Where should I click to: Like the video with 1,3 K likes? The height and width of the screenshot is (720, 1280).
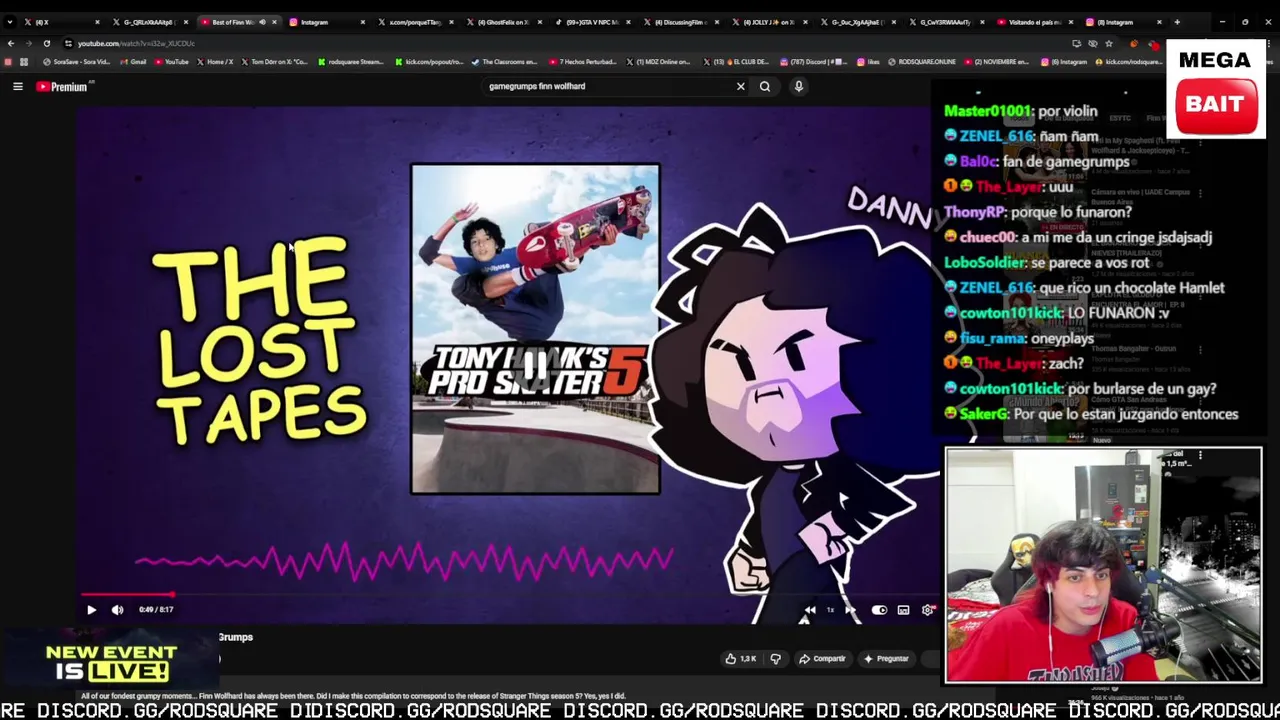pyautogui.click(x=741, y=659)
